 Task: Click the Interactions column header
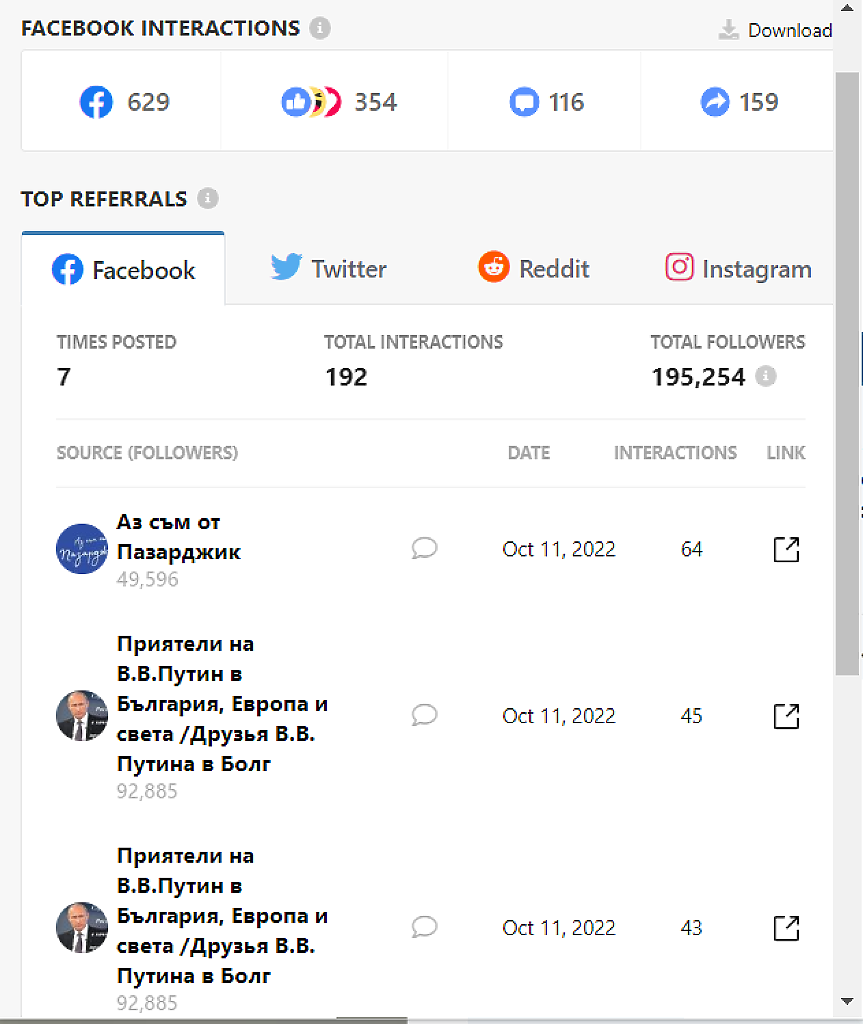tap(675, 453)
